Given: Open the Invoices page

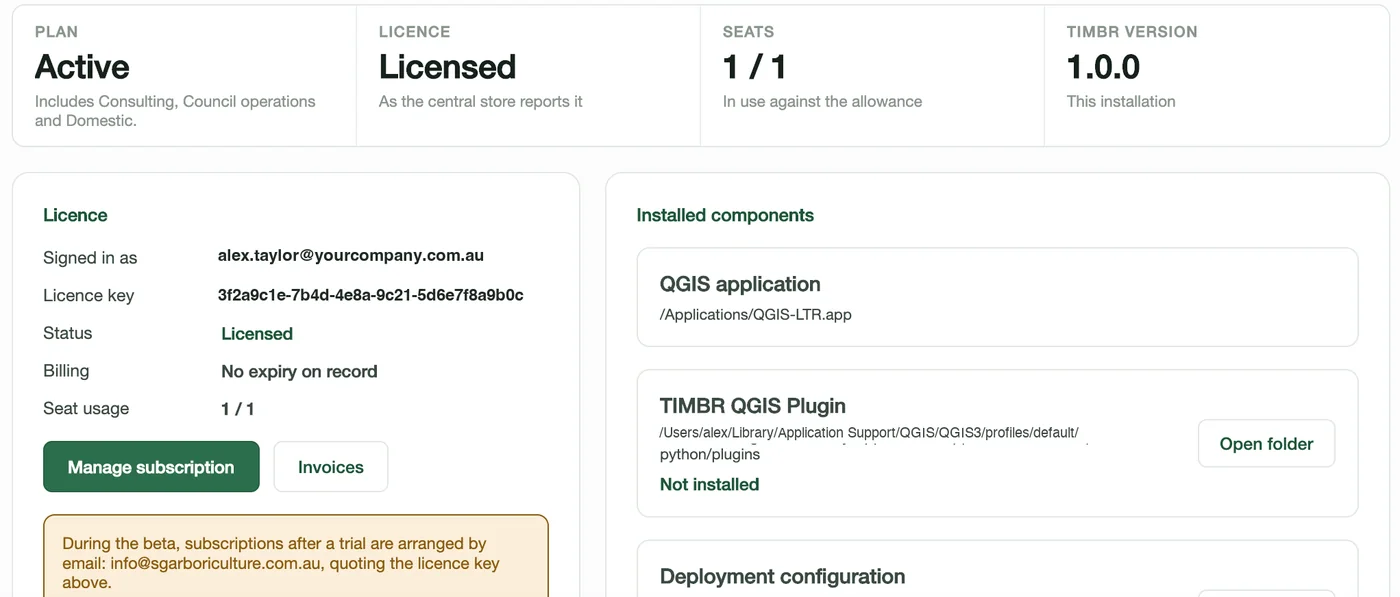Looking at the screenshot, I should coord(331,467).
